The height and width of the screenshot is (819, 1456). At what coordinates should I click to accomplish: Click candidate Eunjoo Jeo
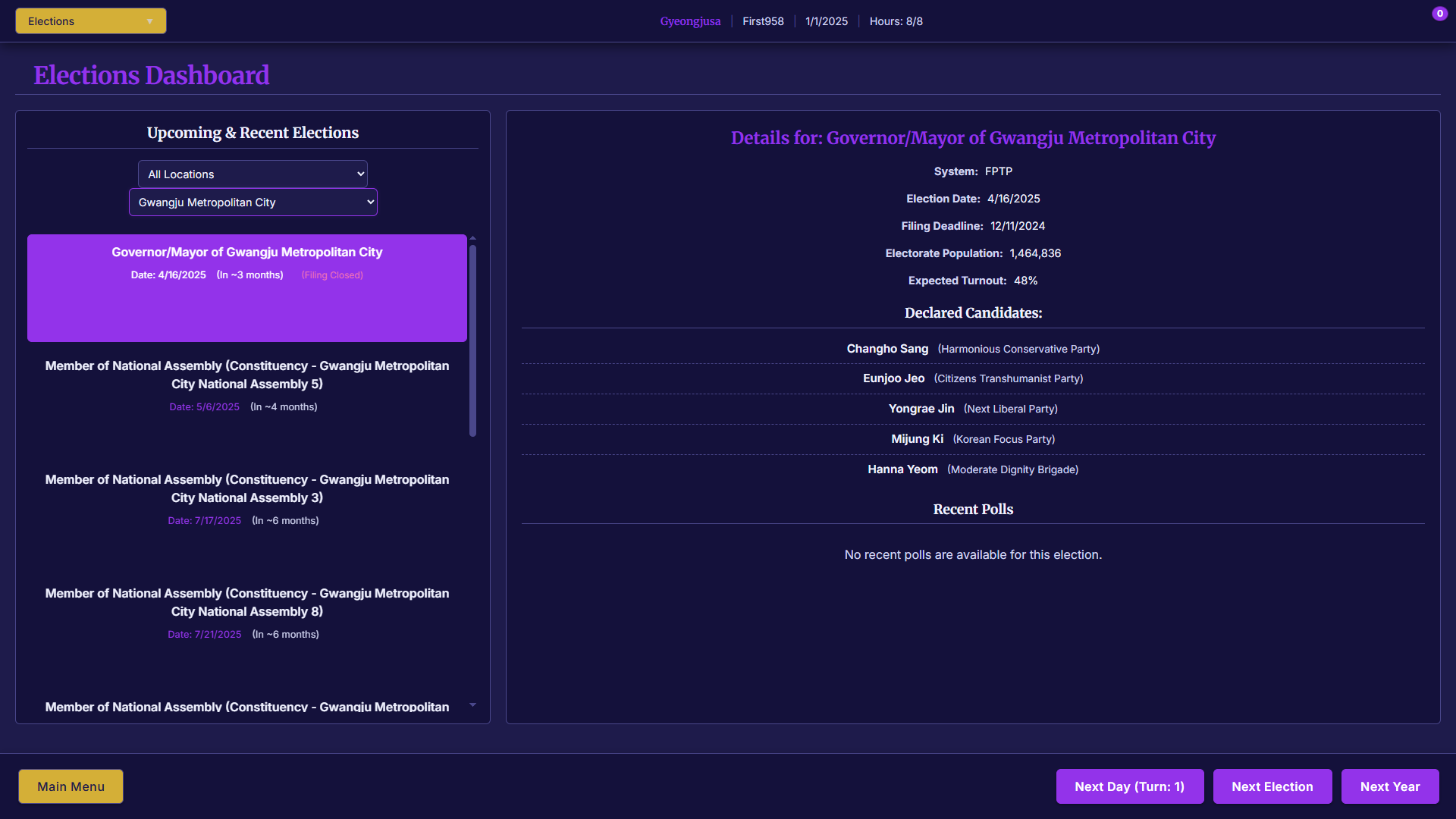pyautogui.click(x=893, y=378)
